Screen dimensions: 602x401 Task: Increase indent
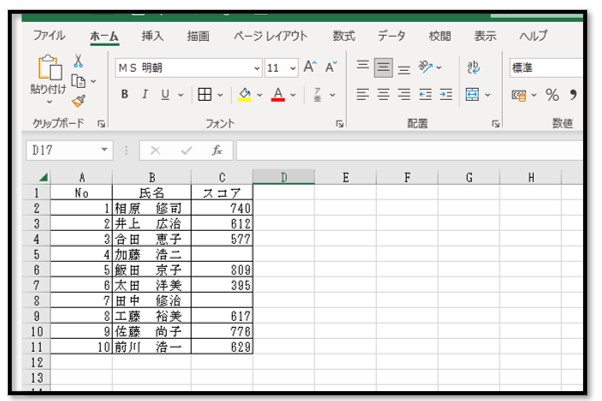pyautogui.click(x=446, y=94)
